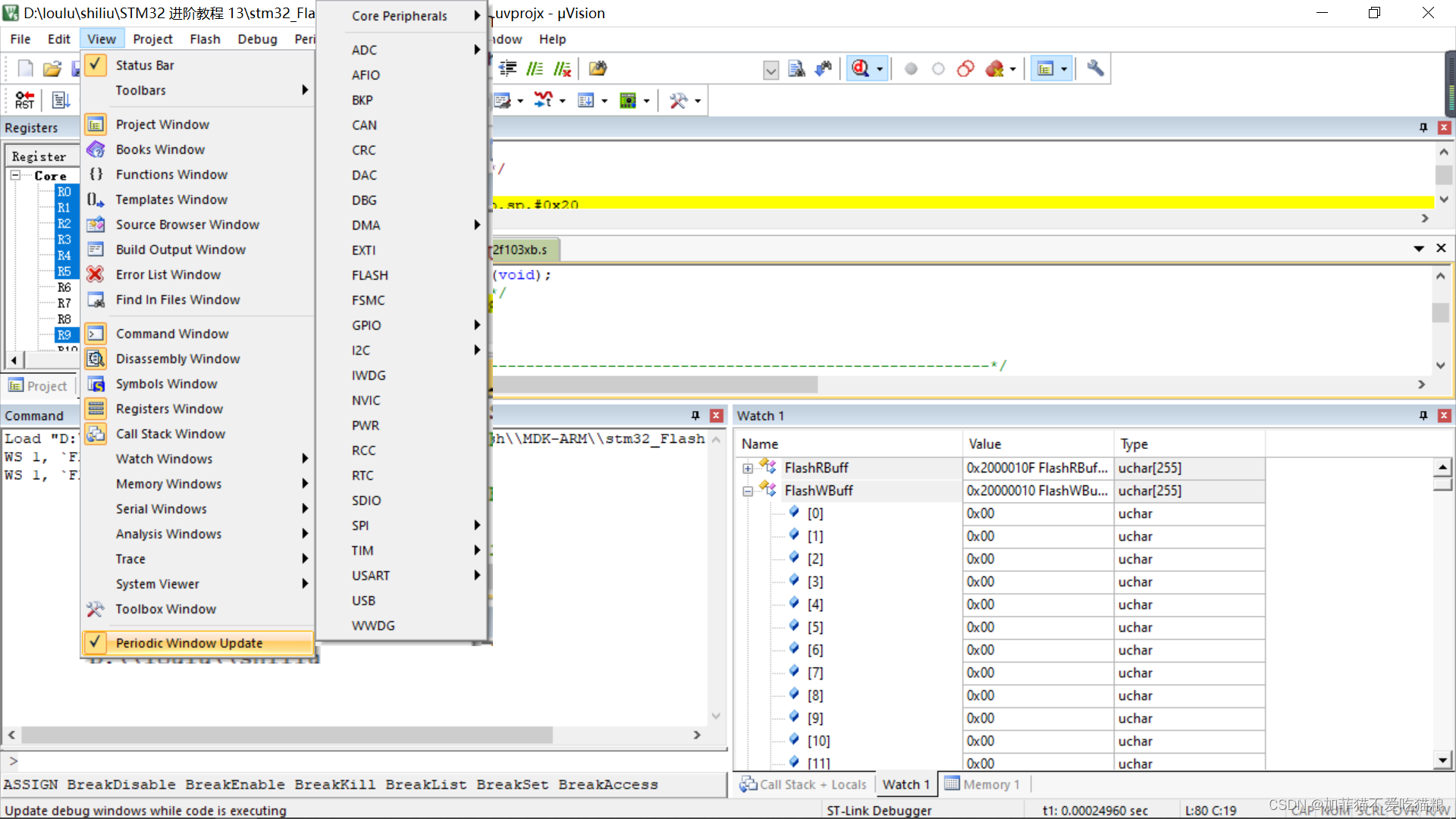Pin the Watch 1 panel
This screenshot has height=819, width=1456.
pyautogui.click(x=1423, y=416)
